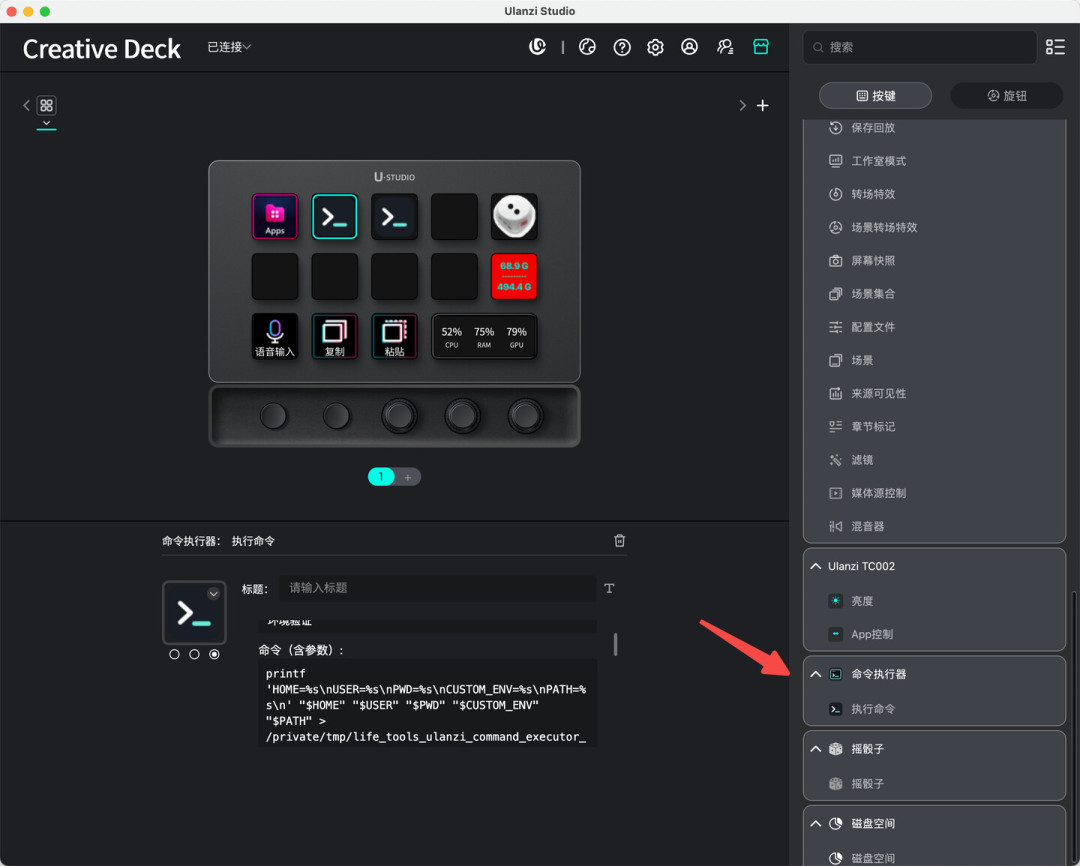
Task: Click the third knob on the deck
Action: pyautogui.click(x=399, y=415)
